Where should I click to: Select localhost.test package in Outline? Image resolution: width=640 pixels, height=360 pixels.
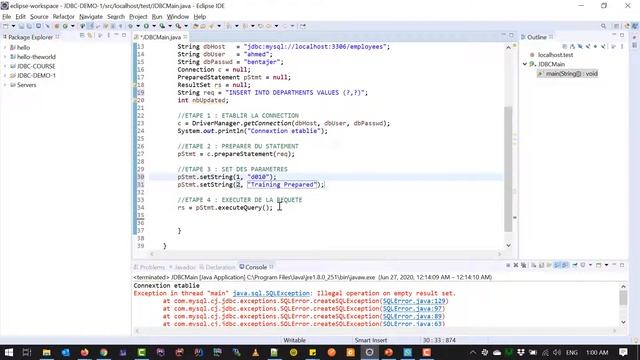[x=555, y=55]
